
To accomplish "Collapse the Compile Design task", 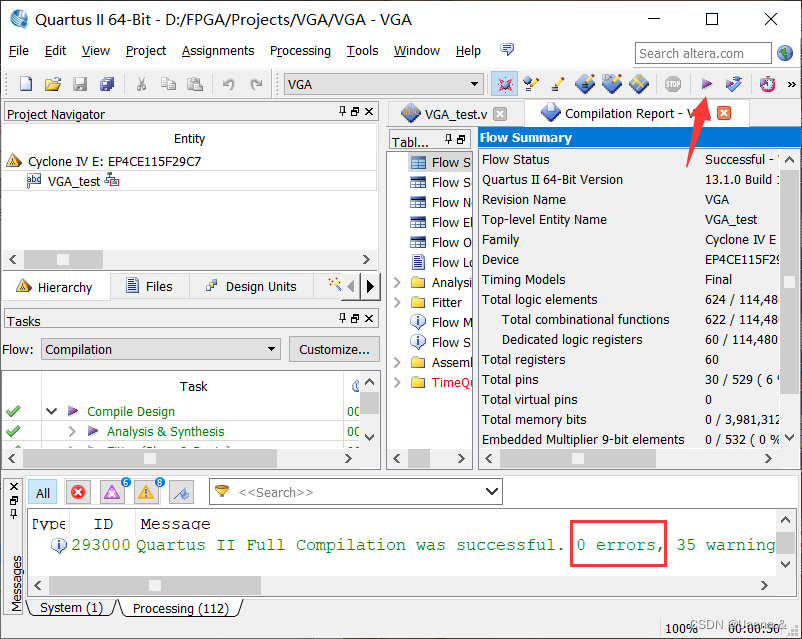I will (51, 411).
